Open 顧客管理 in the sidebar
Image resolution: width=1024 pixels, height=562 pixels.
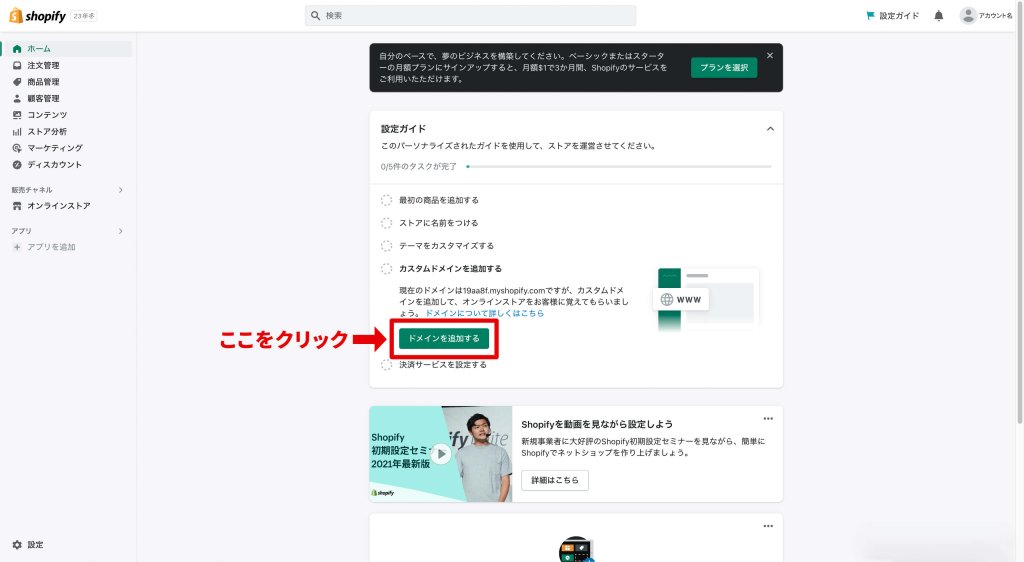(43, 99)
